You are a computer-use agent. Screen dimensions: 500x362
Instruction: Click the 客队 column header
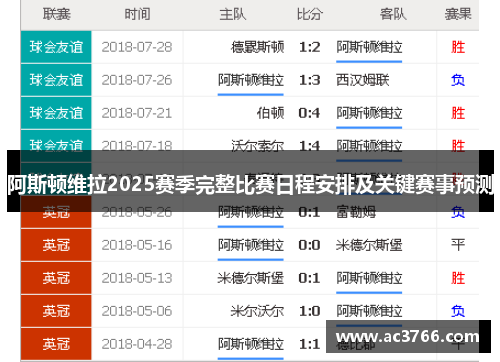pos(393,14)
